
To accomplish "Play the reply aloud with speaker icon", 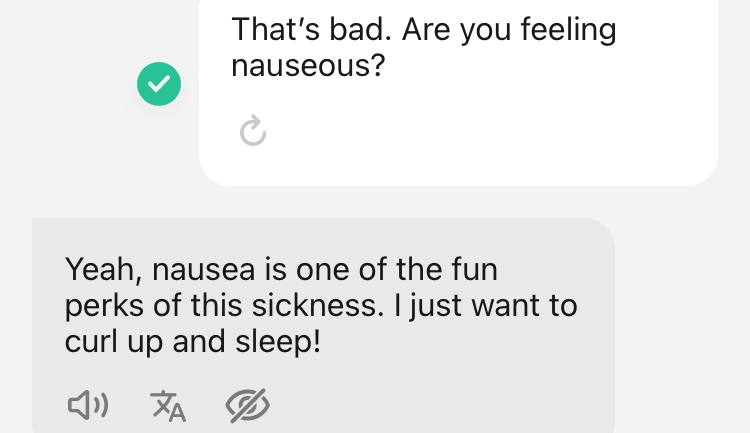I will pyautogui.click(x=88, y=404).
